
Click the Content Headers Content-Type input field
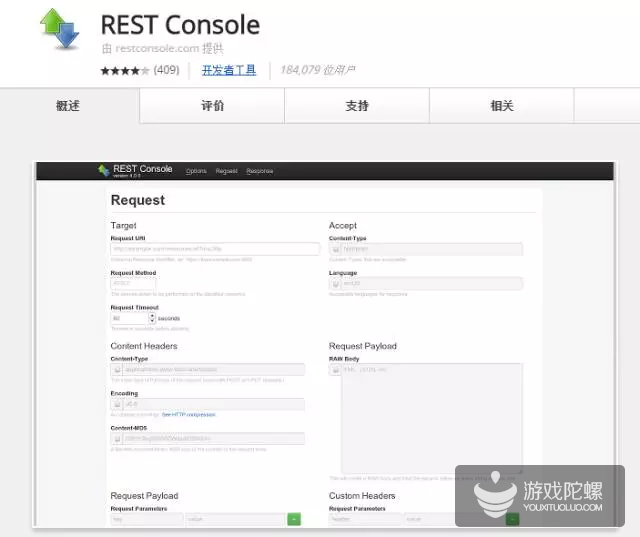pos(214,370)
